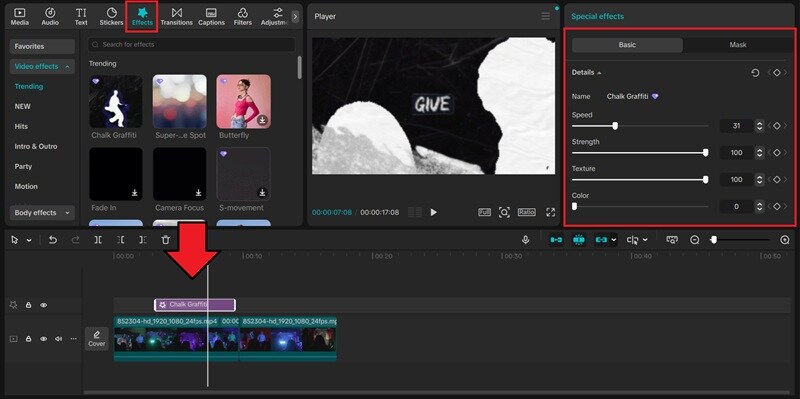Switch to the Transitions tab
Image resolution: width=800 pixels, height=399 pixels.
coord(177,16)
